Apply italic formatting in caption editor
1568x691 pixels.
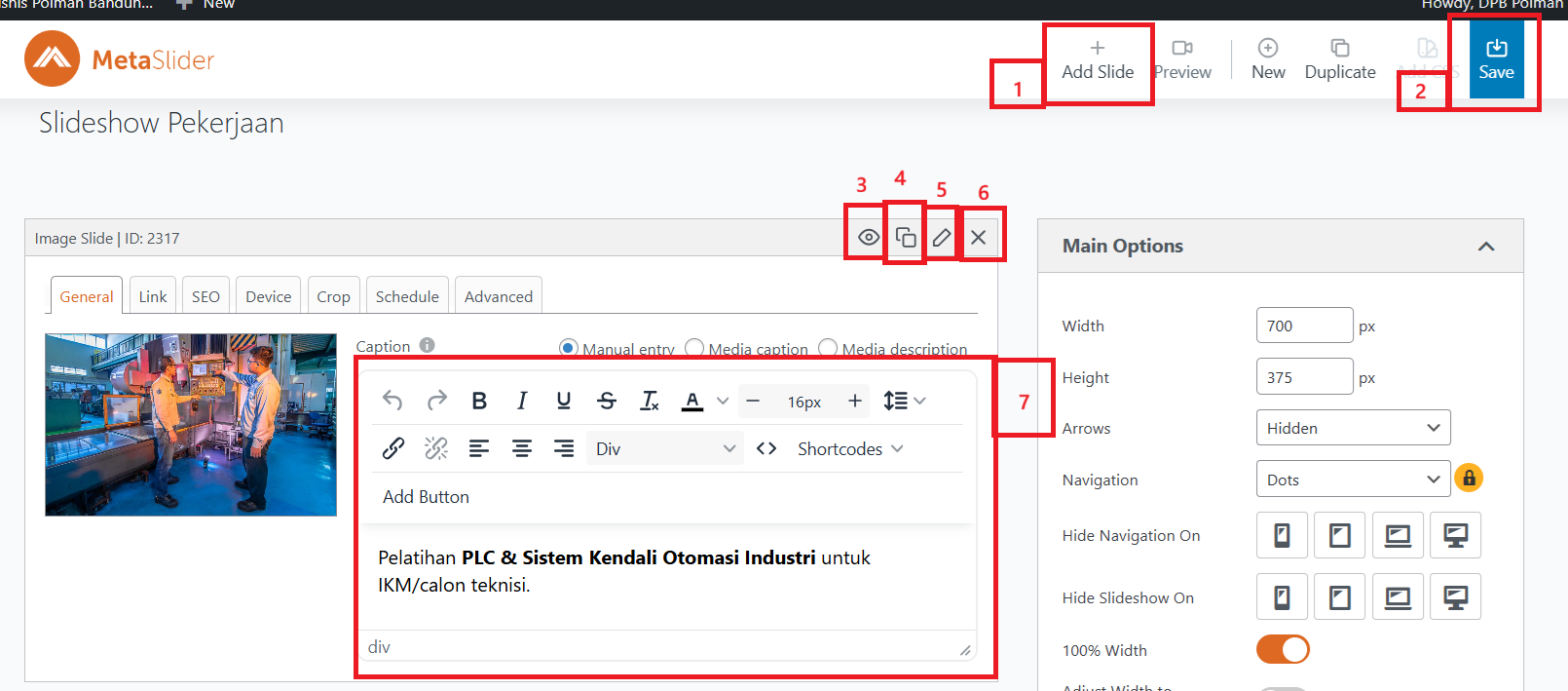point(522,401)
